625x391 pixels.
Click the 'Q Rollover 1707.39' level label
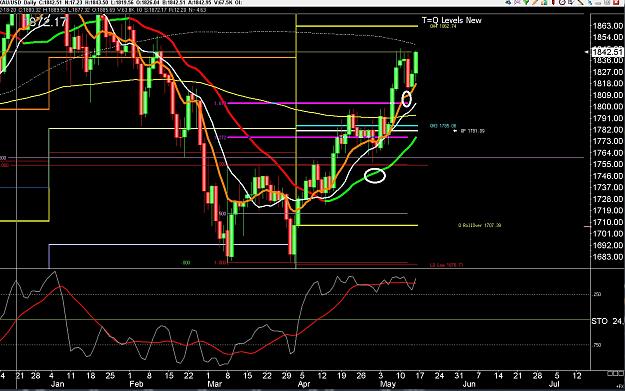point(480,225)
